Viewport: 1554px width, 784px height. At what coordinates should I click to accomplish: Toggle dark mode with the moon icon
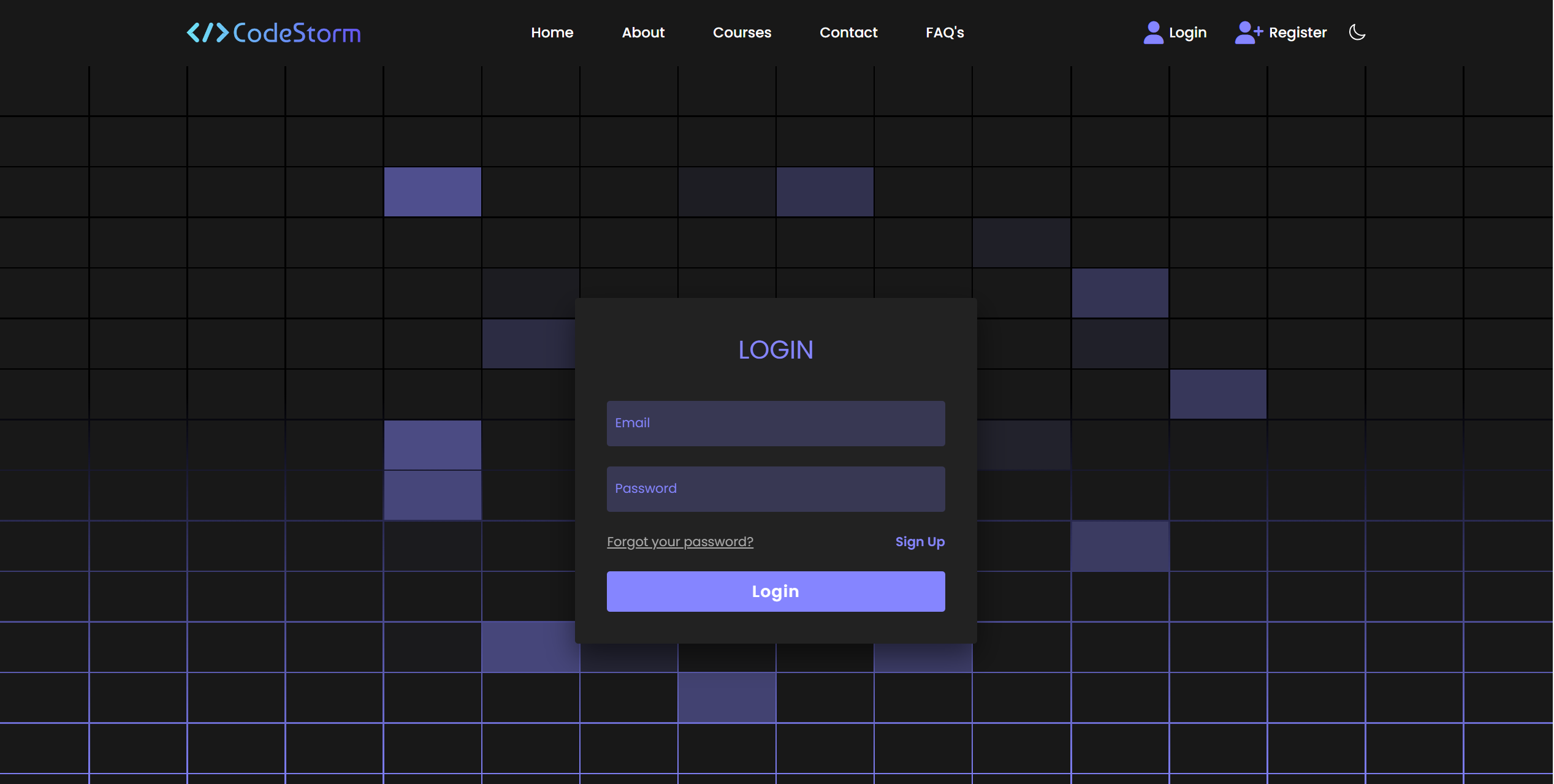coord(1357,32)
